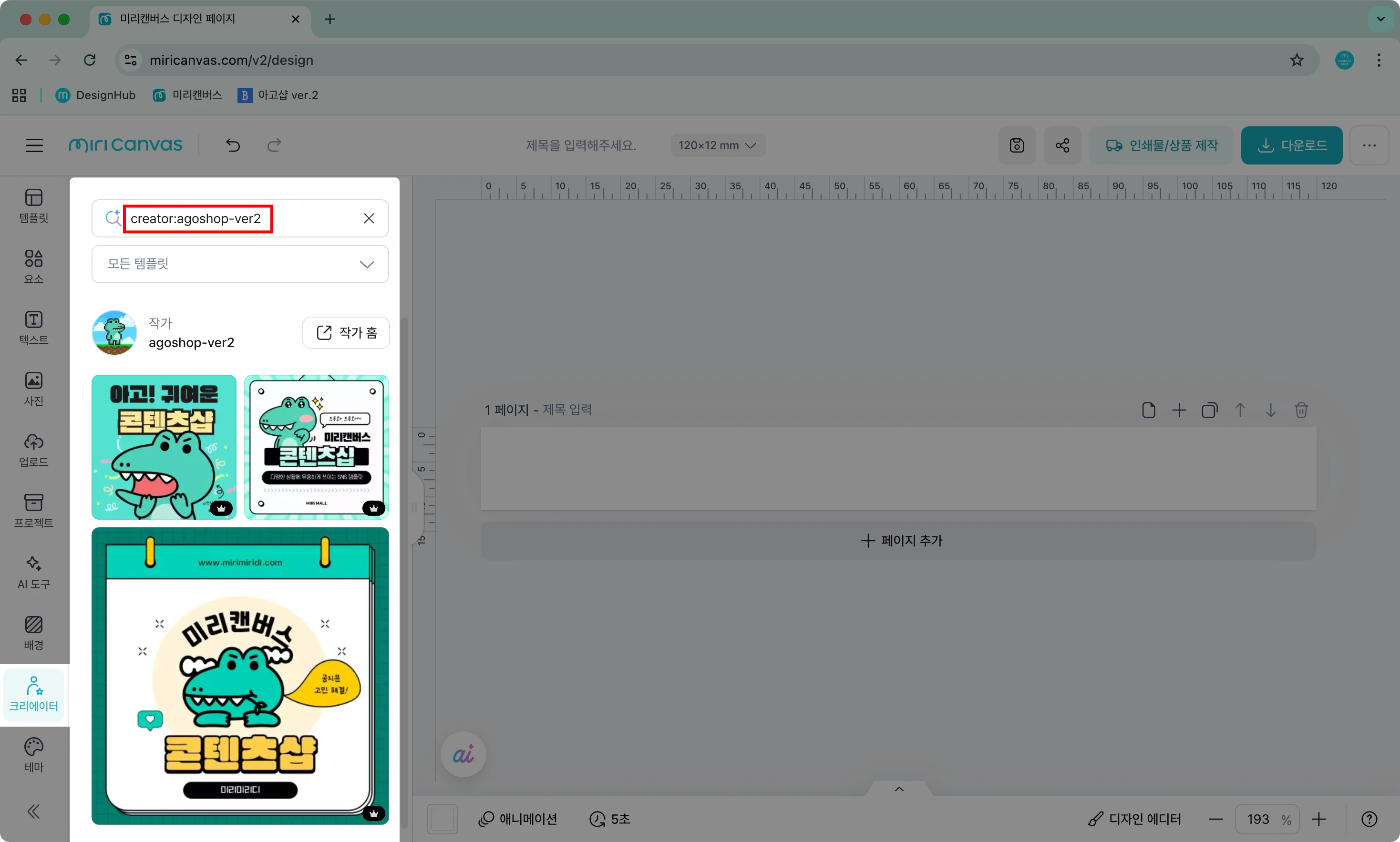Switch to the 테마 sidebar tab

33,754
